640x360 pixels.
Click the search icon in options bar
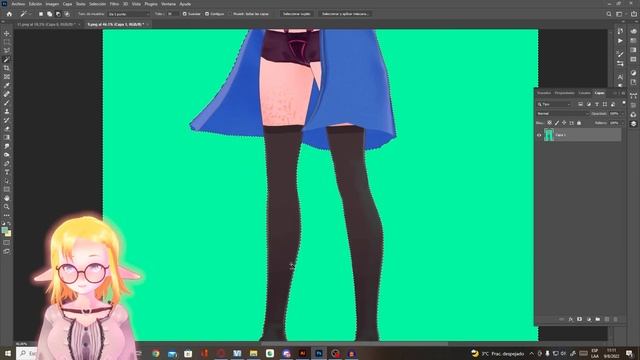609,14
